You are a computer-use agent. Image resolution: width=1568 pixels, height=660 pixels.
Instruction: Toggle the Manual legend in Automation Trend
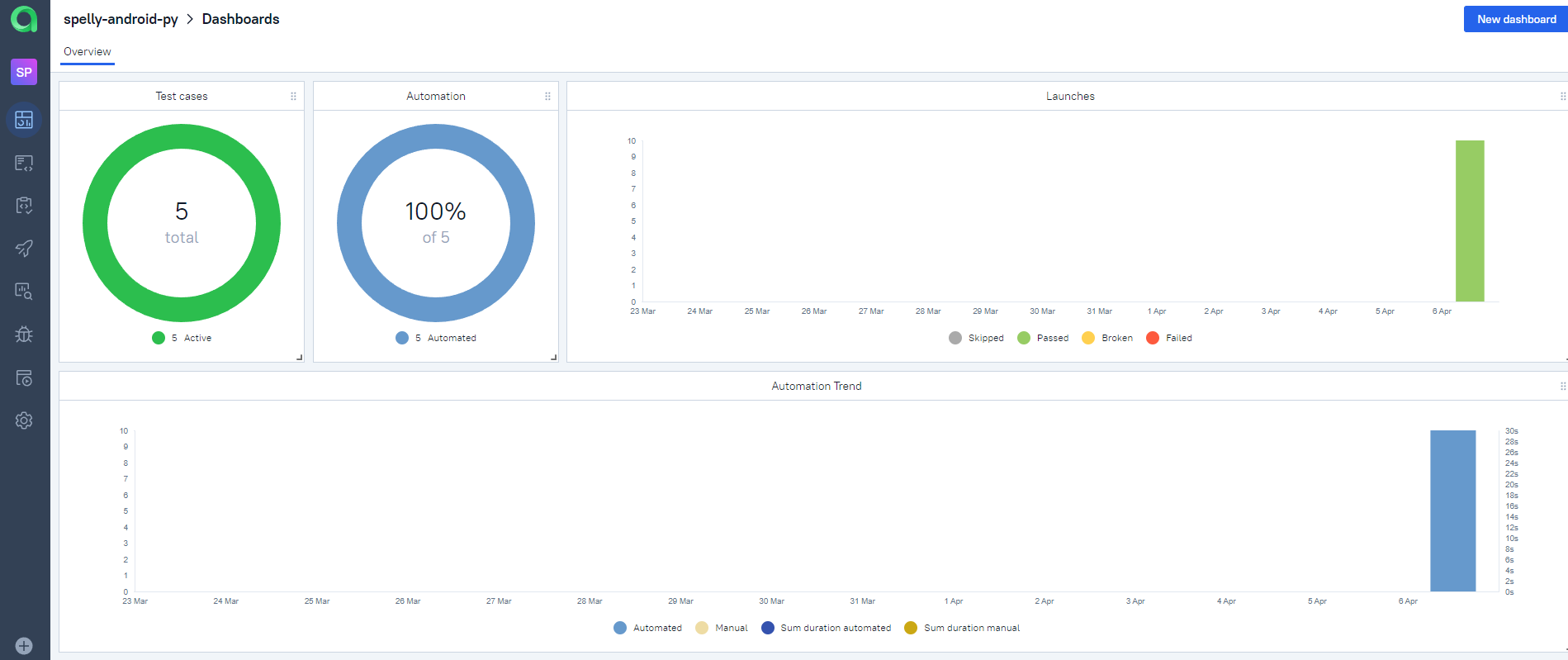tap(722, 628)
